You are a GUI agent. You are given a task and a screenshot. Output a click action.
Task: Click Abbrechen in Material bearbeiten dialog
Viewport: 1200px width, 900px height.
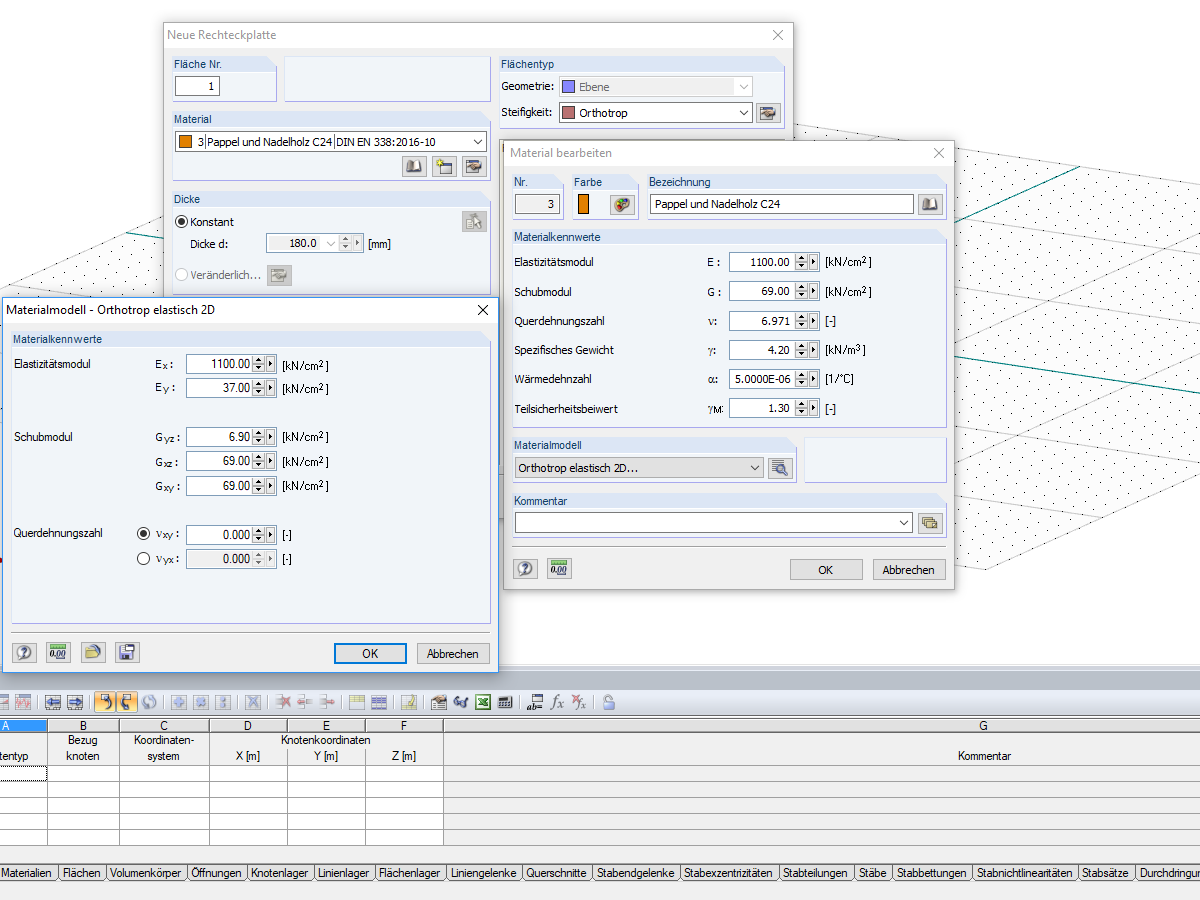908,569
